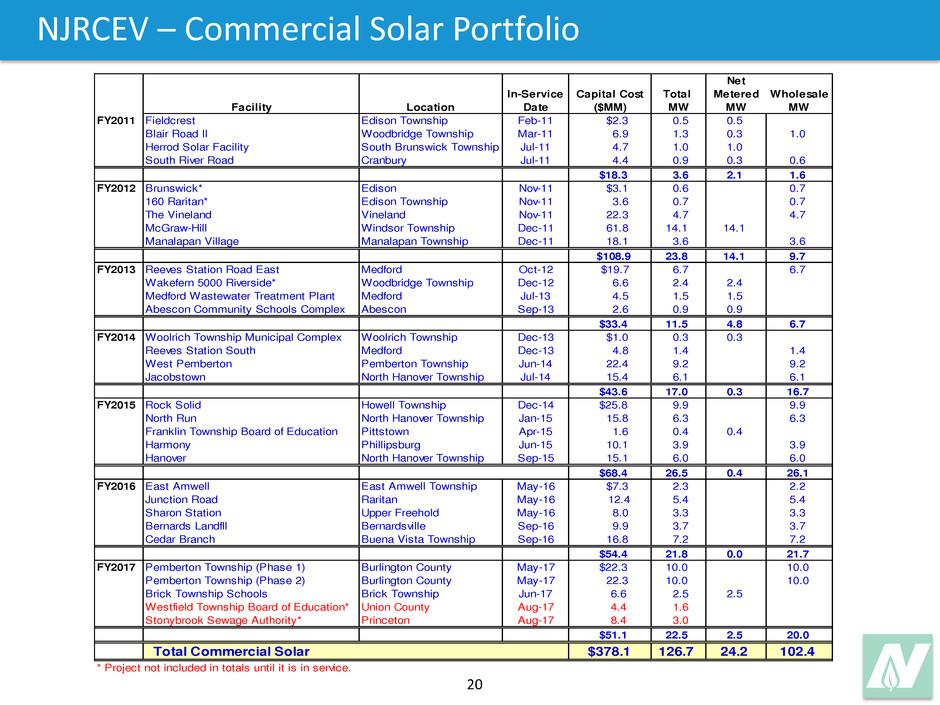The image size is (940, 705).
Task: Click the South Brunswick Township location cell
Action: pos(430,147)
